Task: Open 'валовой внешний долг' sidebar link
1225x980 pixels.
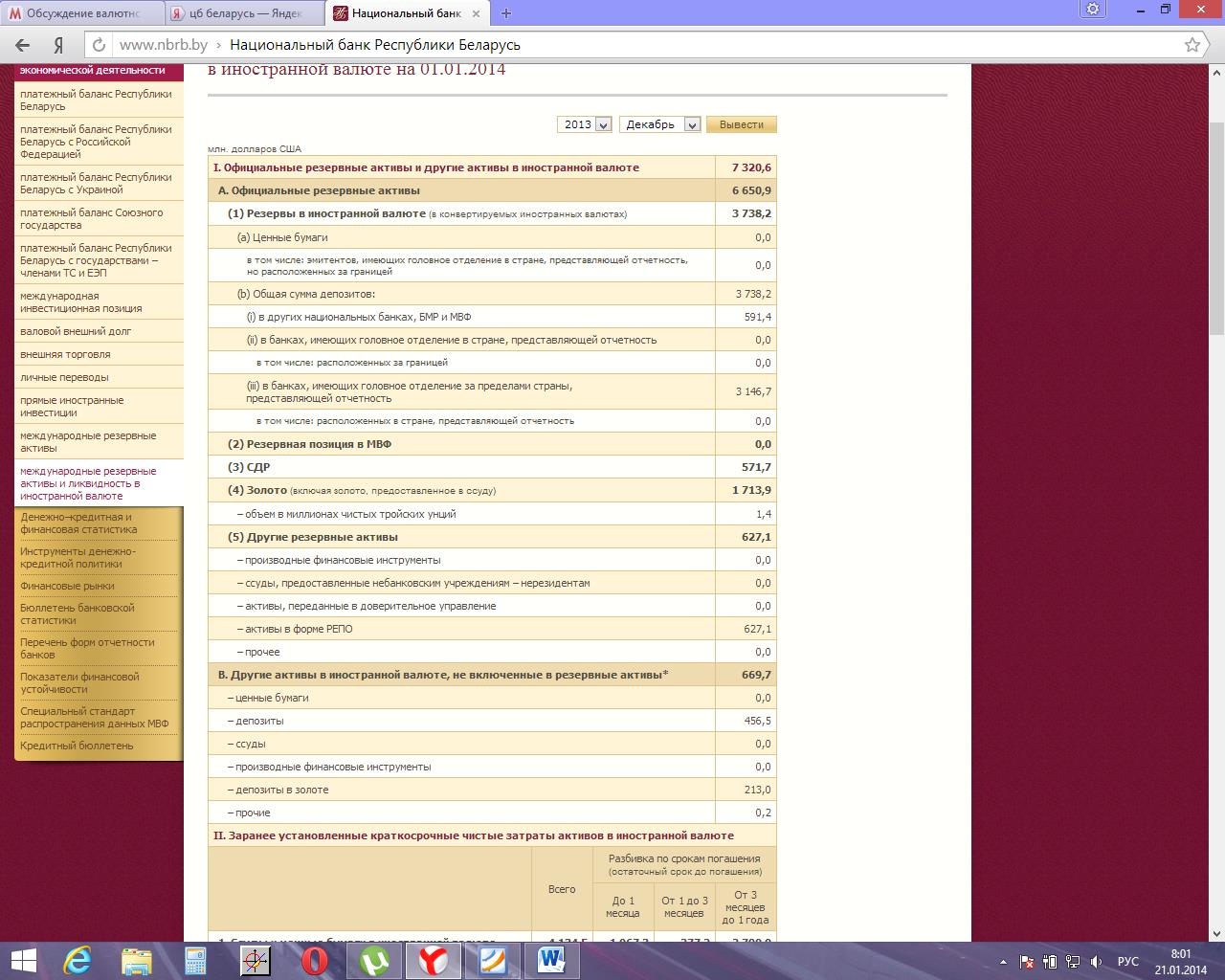Action: pyautogui.click(x=76, y=331)
